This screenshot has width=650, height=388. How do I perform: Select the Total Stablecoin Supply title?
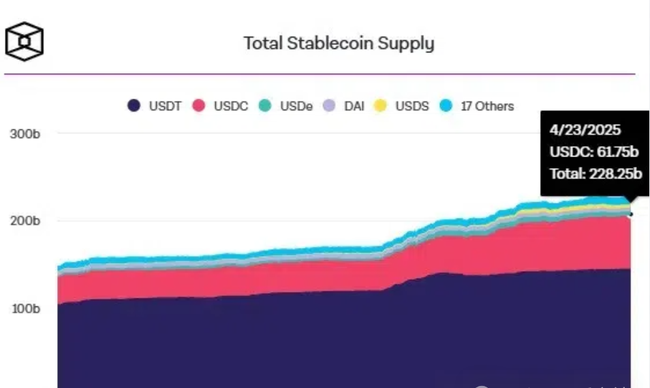(x=339, y=43)
